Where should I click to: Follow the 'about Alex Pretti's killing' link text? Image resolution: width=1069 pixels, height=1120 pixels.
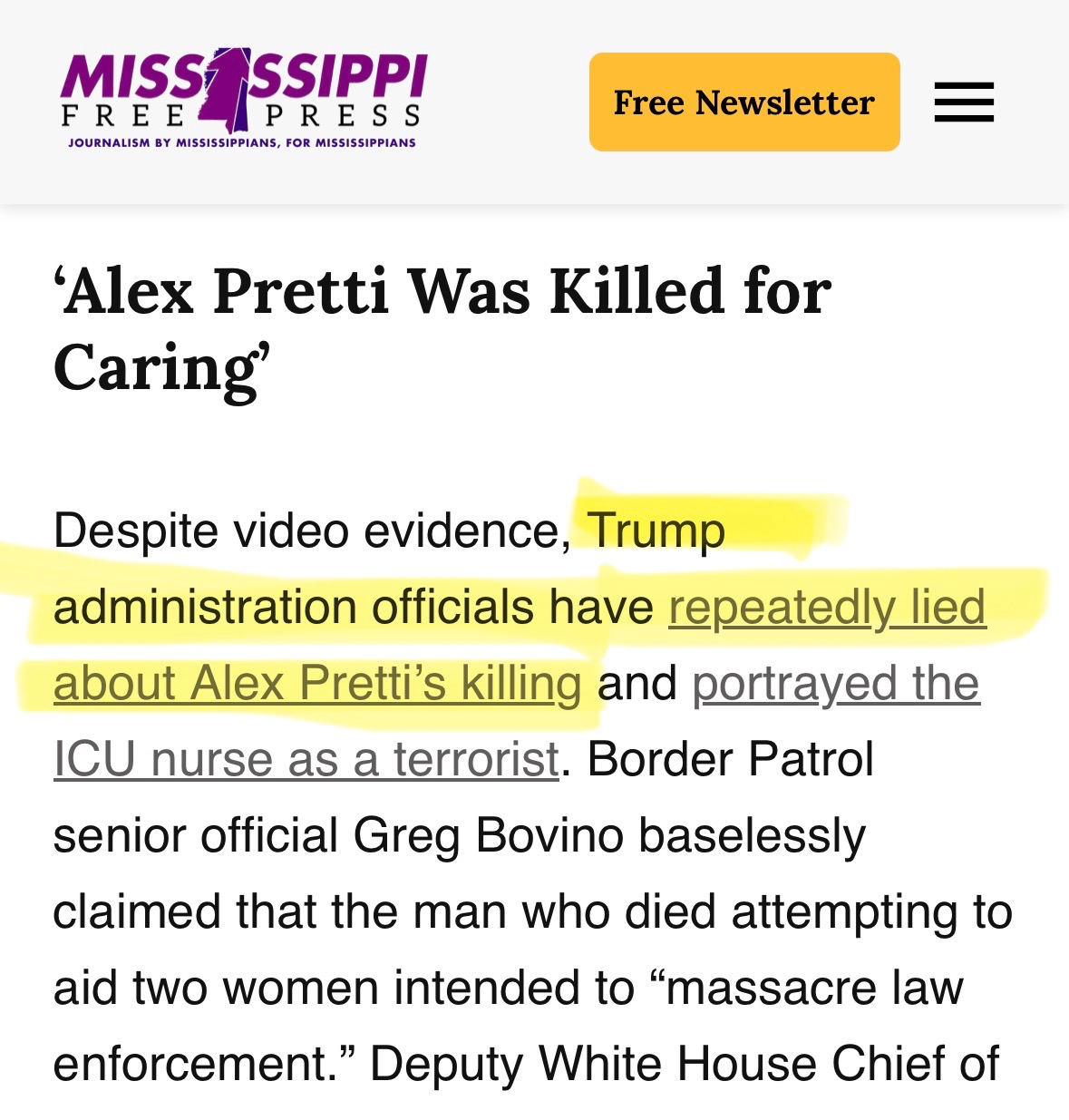tap(317, 683)
